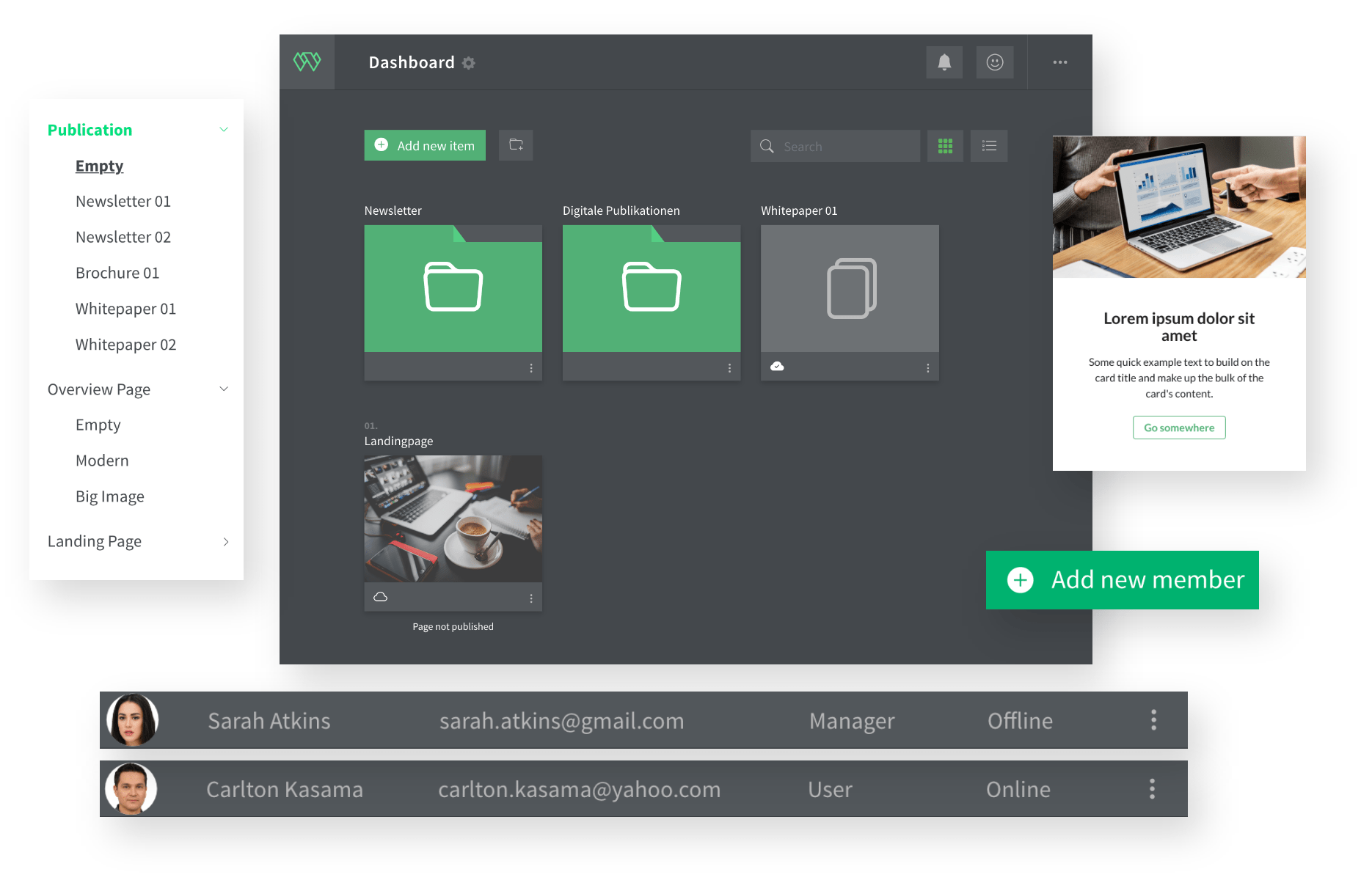Viewport: 1372px width, 891px height.
Task: Click Manager role in Sarah's row
Action: [x=852, y=721]
